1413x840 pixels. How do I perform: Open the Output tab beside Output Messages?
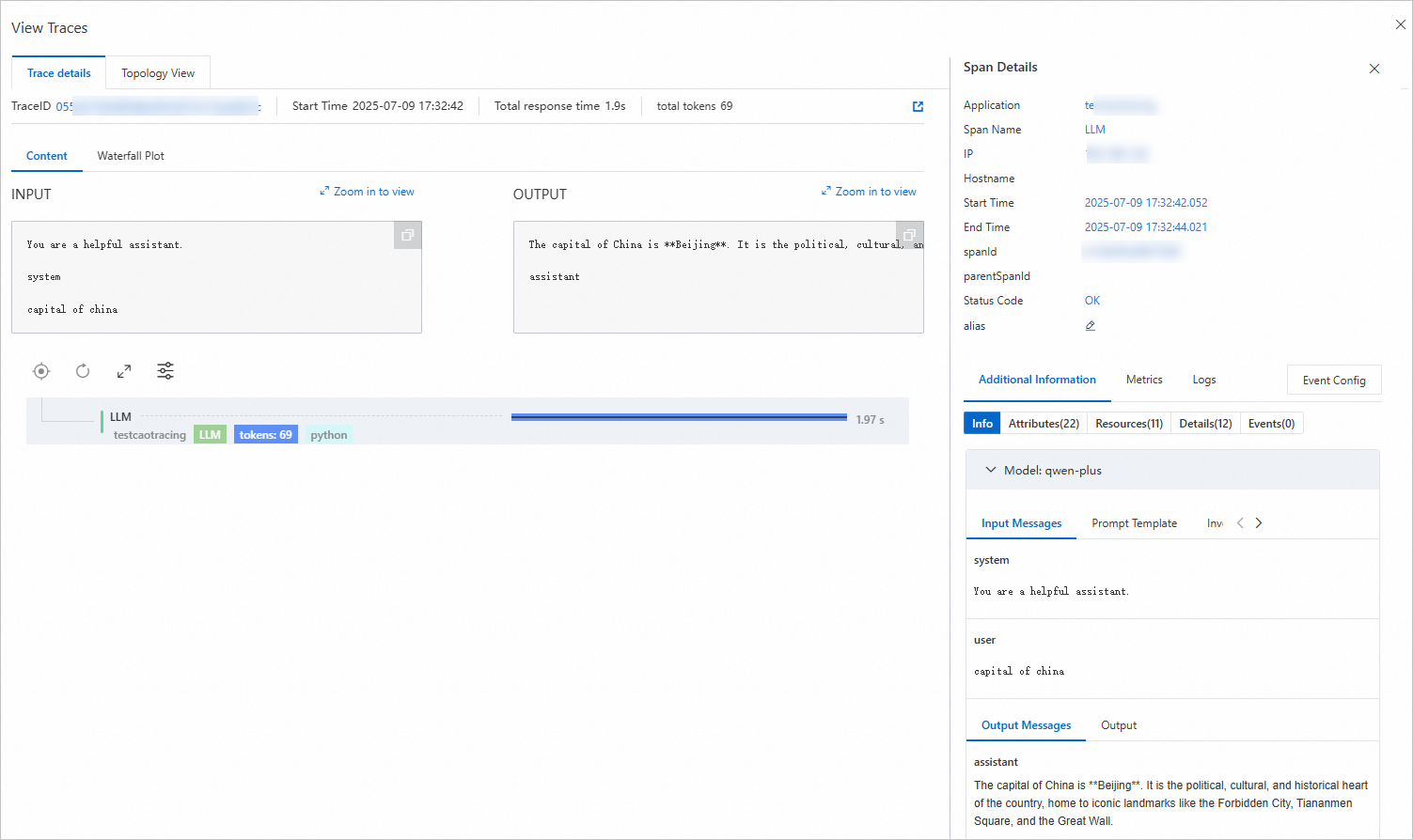1119,725
